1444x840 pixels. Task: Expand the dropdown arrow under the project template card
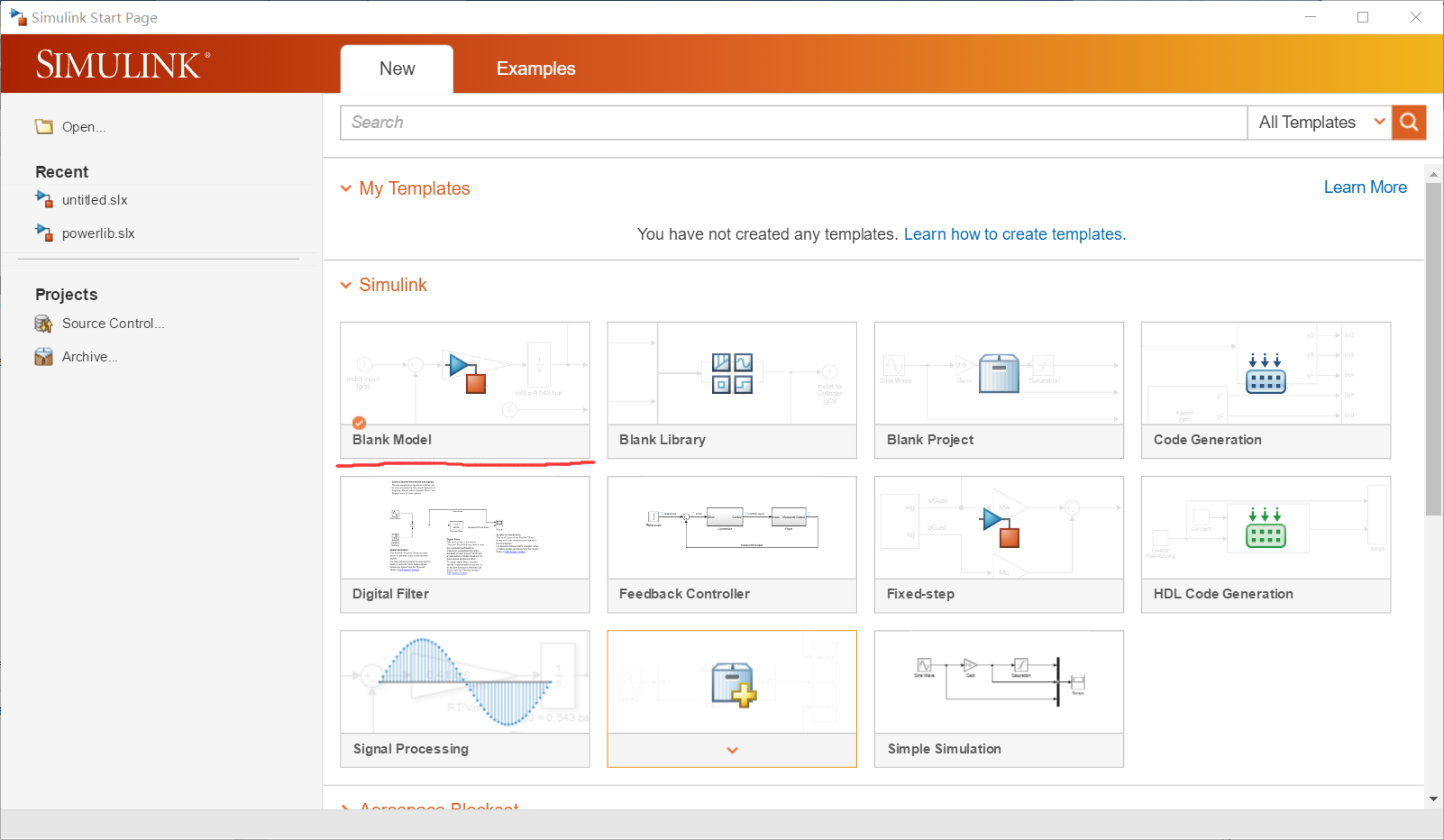pos(732,750)
